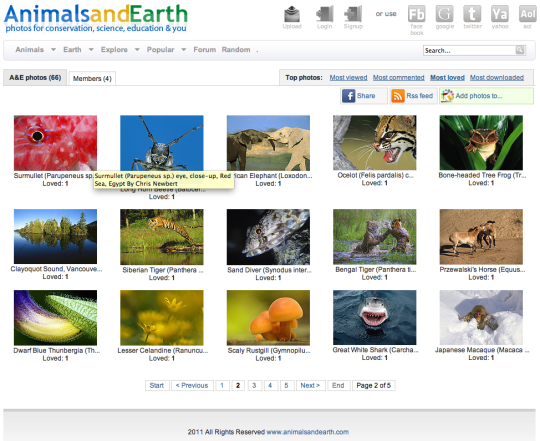The image size is (540, 441).
Task: Open the African Elephant thumbnail
Action: [x=268, y=143]
